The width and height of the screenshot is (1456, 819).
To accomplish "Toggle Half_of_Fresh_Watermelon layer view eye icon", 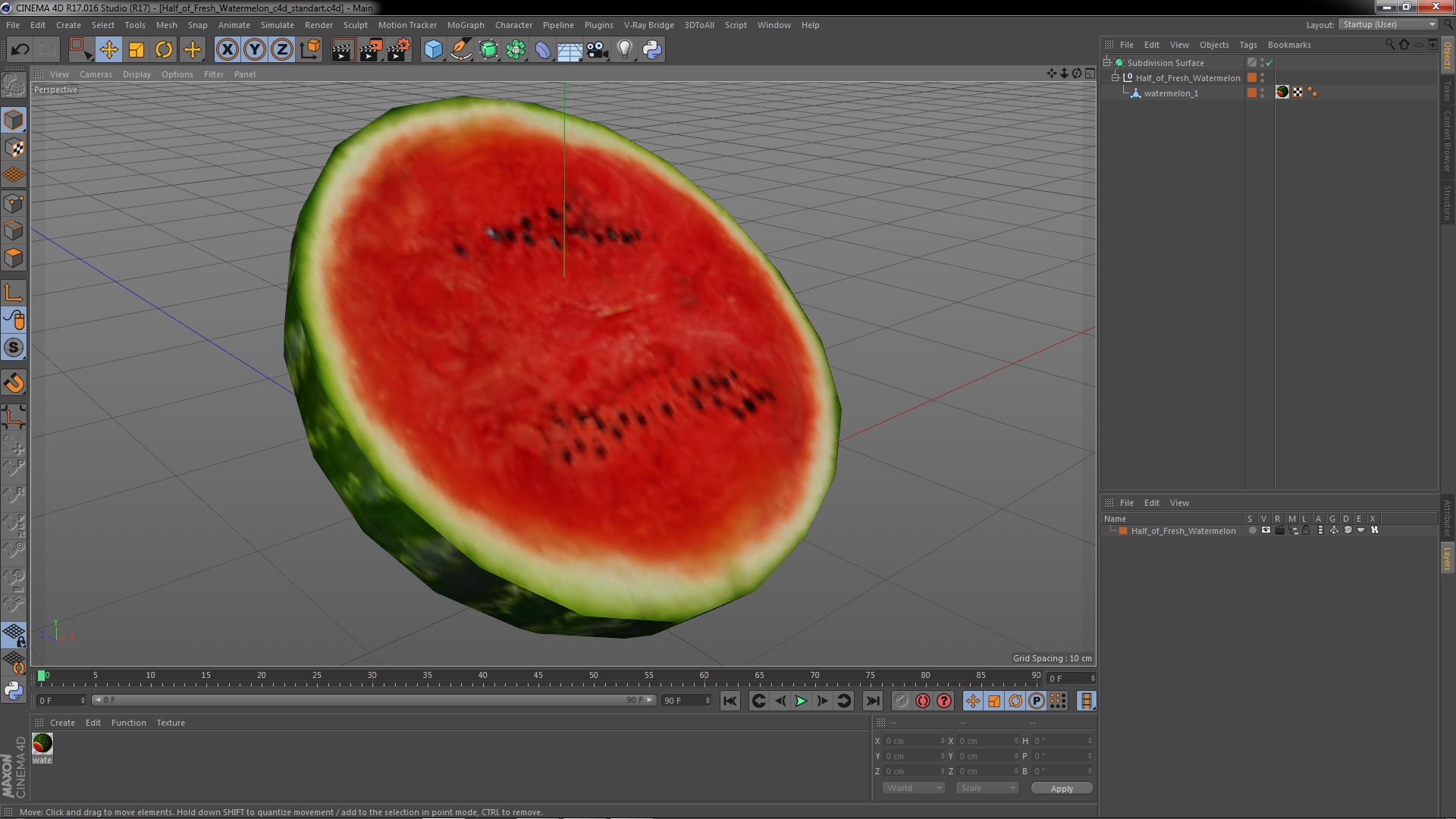I will point(1266,530).
